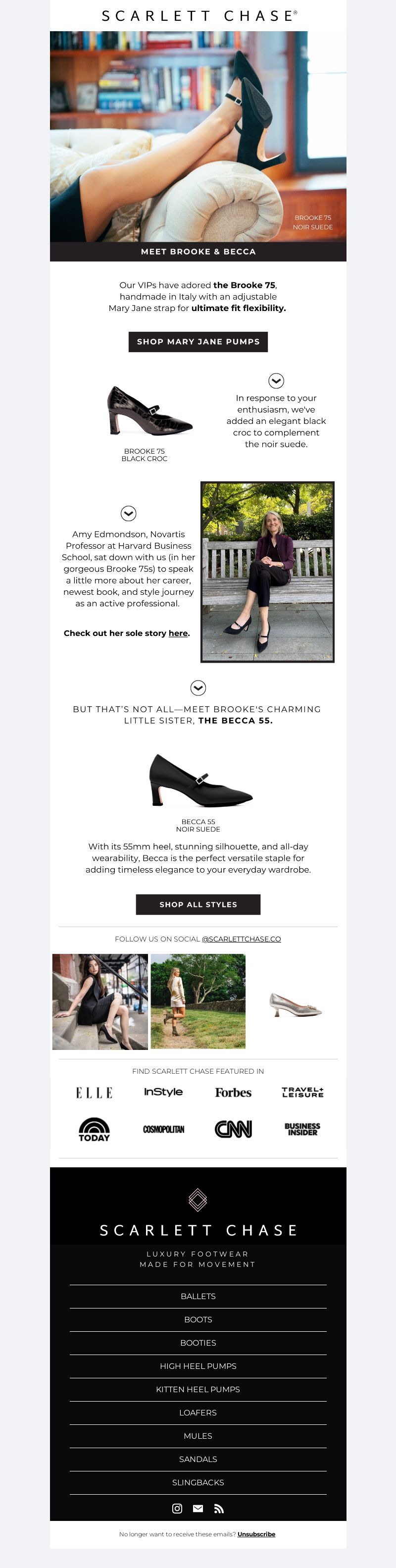This screenshot has width=396, height=1568.
Task: Click the CNN logo
Action: pos(233,1129)
